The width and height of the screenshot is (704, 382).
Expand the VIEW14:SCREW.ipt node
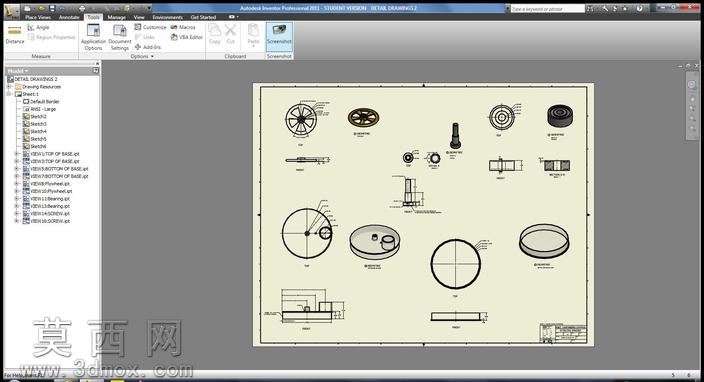point(17,214)
